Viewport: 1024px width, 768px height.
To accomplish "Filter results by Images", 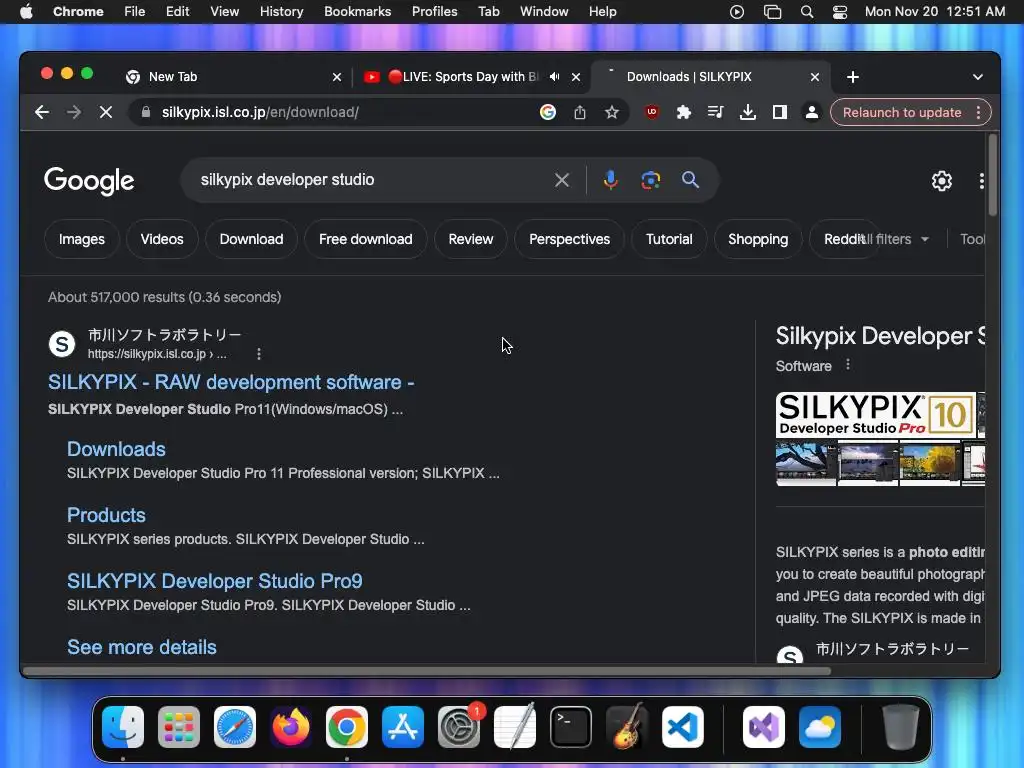I will (82, 240).
